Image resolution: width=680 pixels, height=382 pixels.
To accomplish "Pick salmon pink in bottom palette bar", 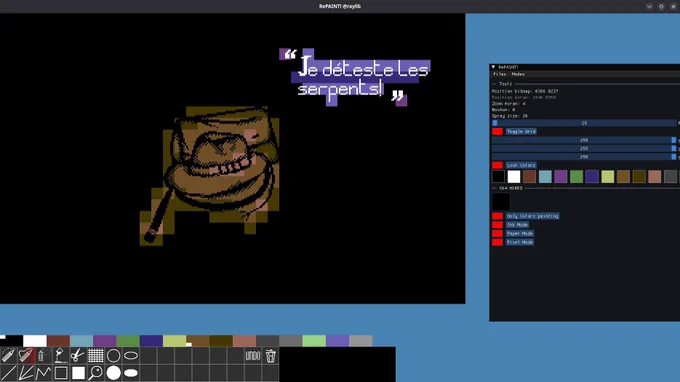I will click(x=245, y=341).
